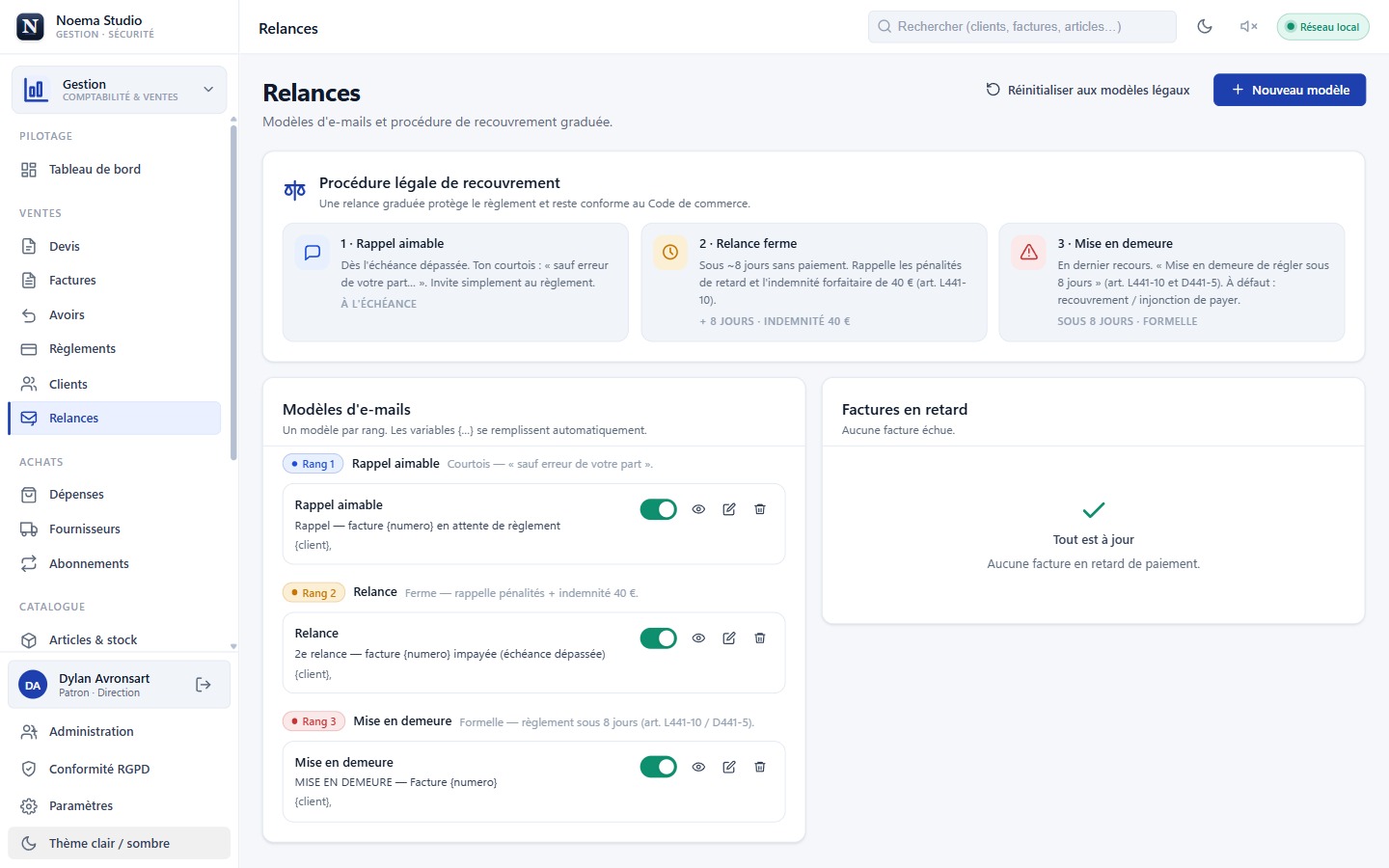Click the logout icon next to Dylan Avronsart

[204, 685]
